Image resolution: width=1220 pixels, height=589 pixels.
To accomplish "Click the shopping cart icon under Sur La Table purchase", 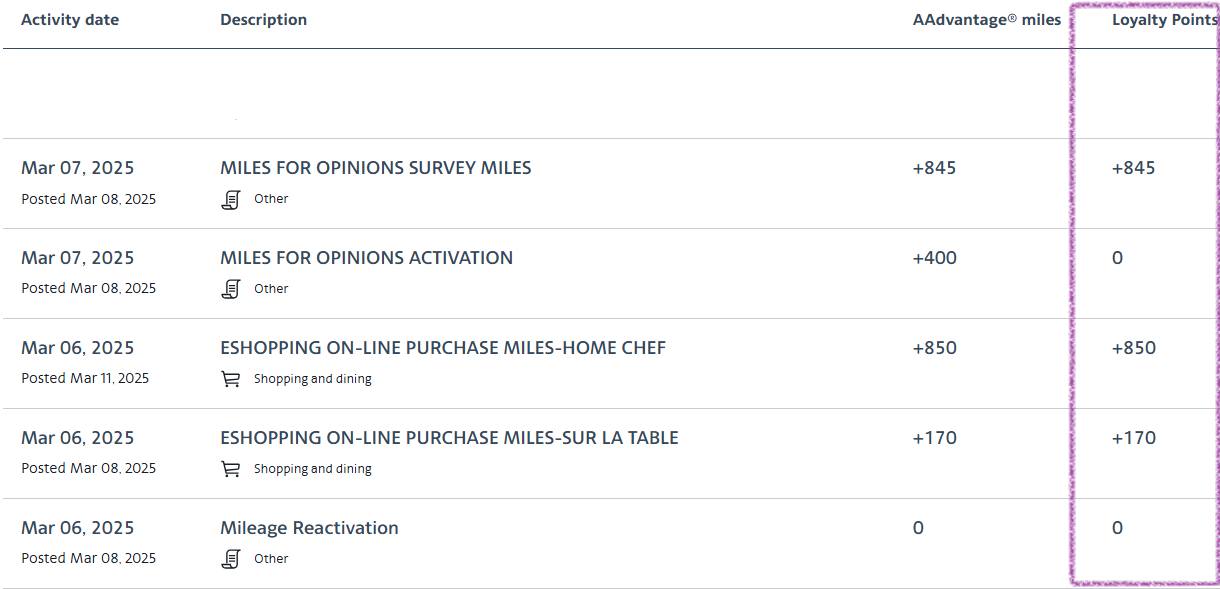I will tap(231, 469).
